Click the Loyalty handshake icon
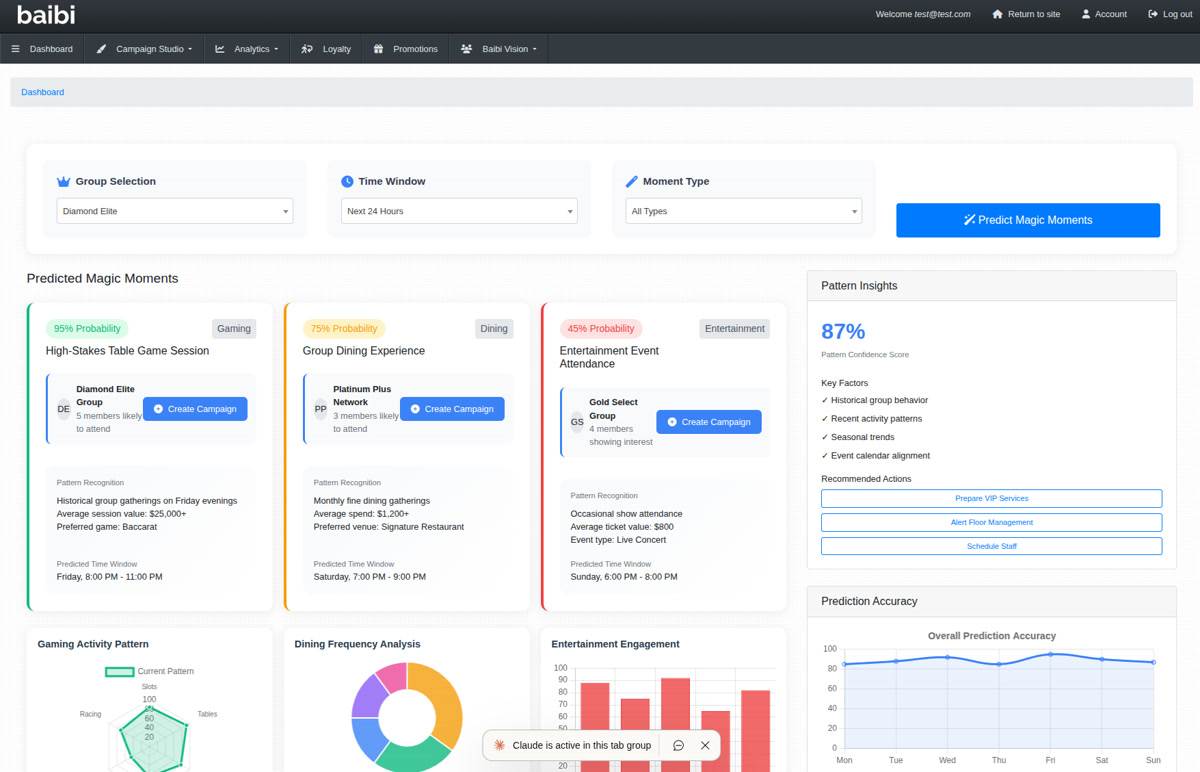The image size is (1200, 772). point(307,49)
